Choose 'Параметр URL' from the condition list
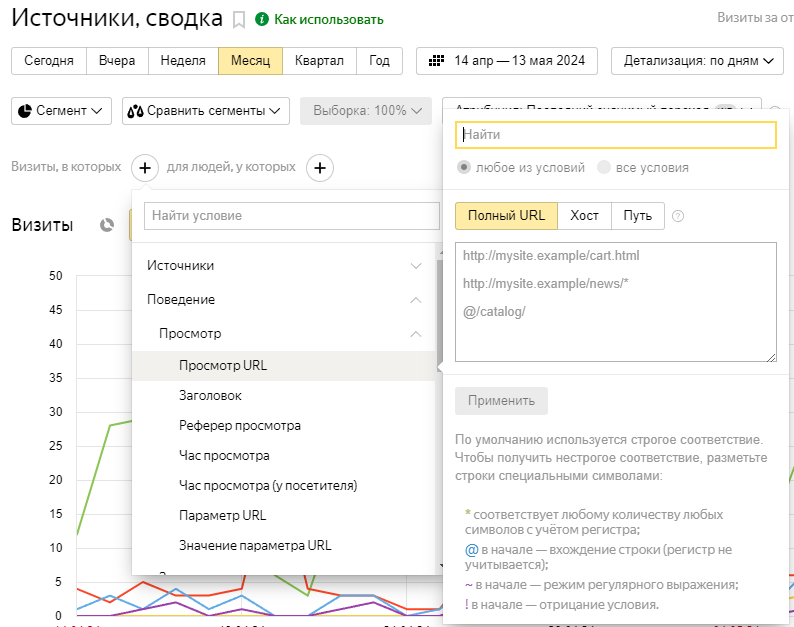 222,515
